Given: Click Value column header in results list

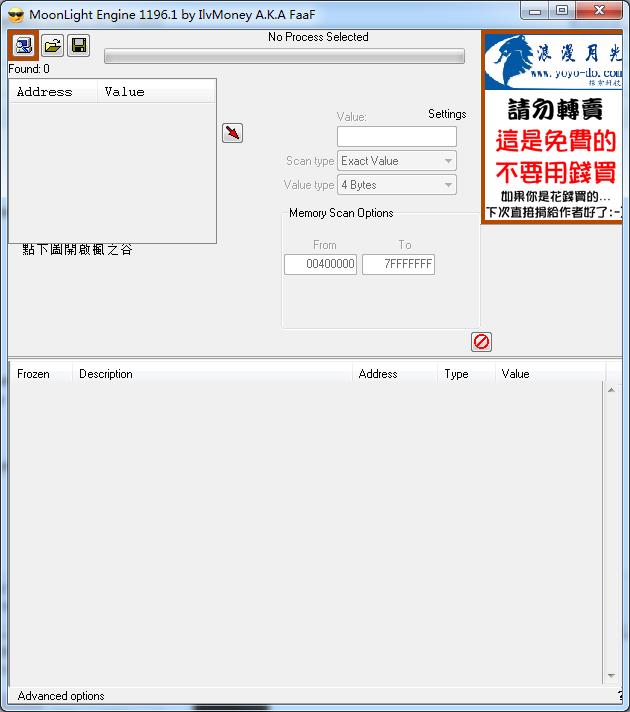Looking at the screenshot, I should point(156,92).
